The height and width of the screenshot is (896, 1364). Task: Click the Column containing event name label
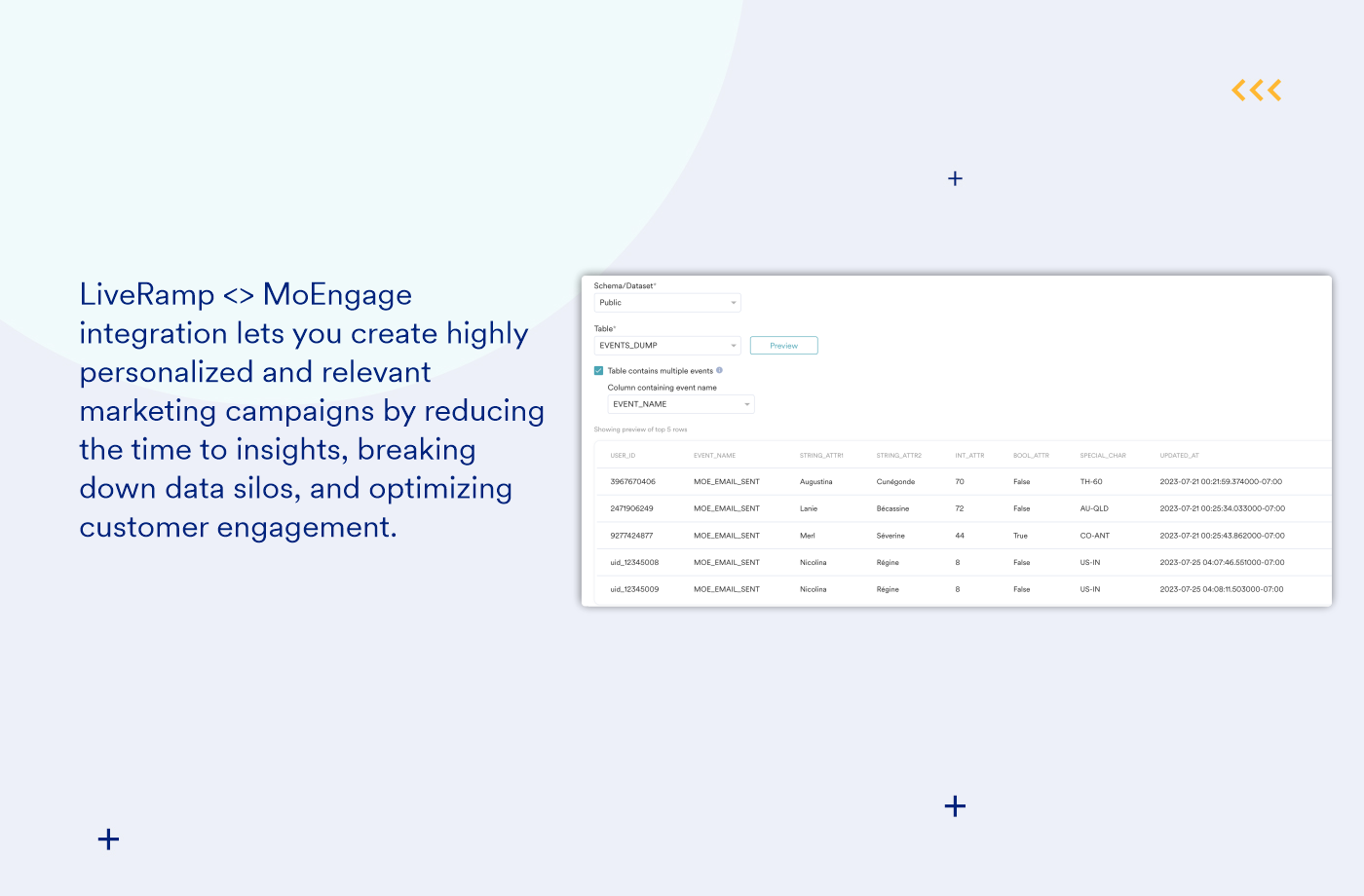[662, 388]
